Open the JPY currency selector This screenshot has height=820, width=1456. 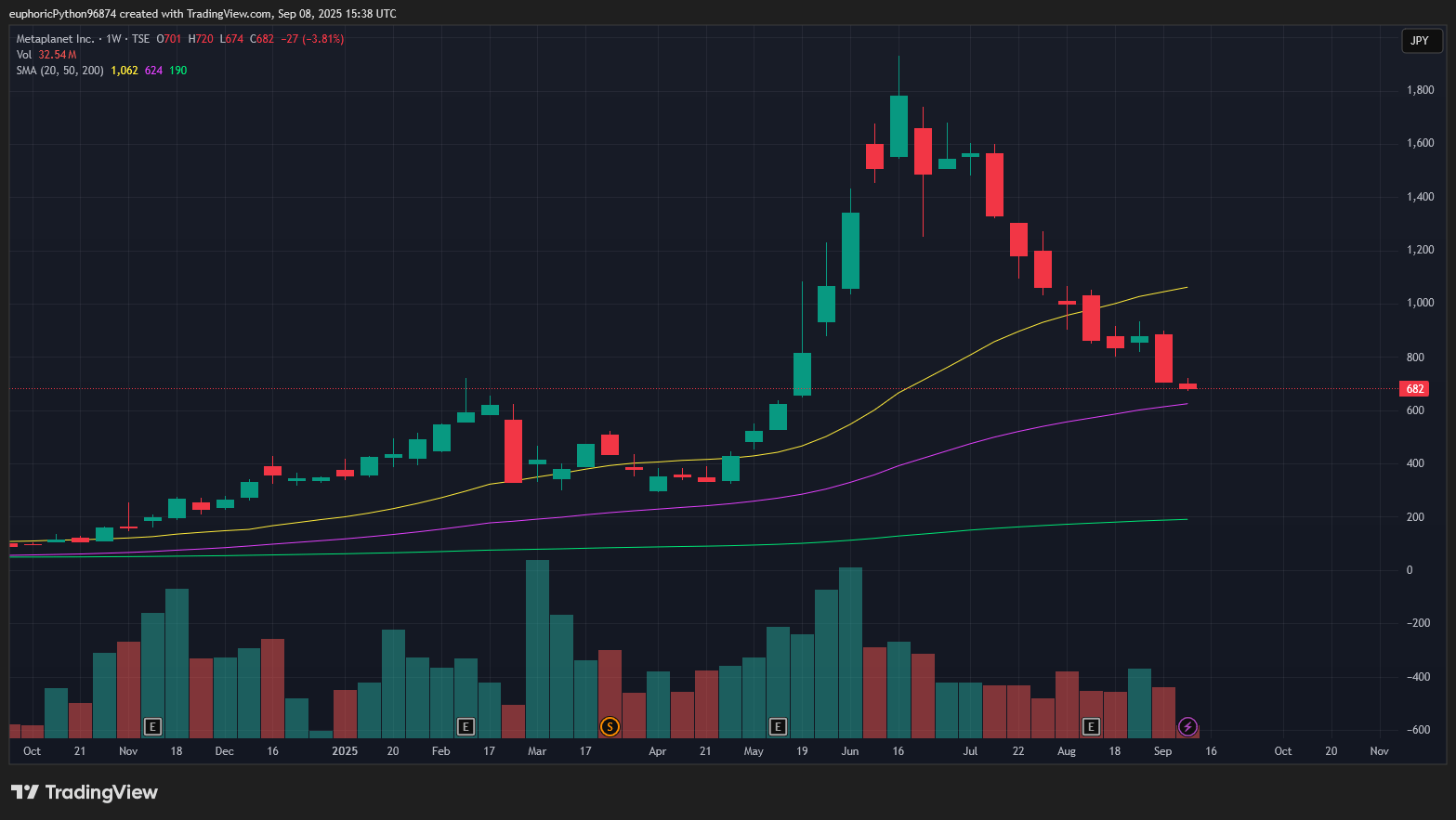pyautogui.click(x=1420, y=40)
